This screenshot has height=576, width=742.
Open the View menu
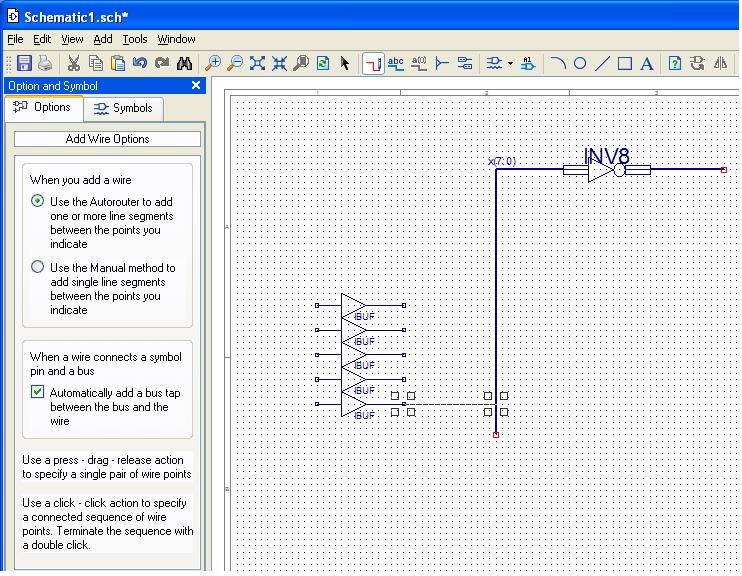(x=72, y=39)
